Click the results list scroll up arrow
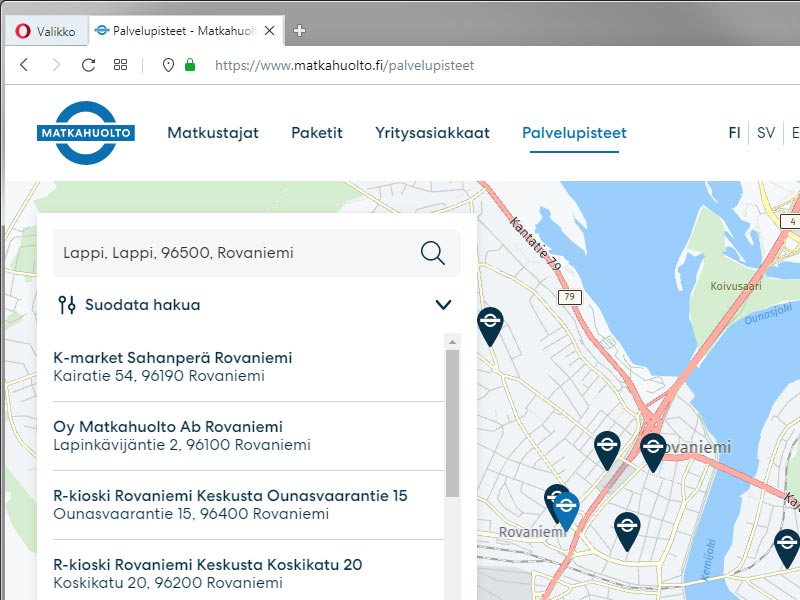Screen dimensions: 800x600 tap(452, 341)
